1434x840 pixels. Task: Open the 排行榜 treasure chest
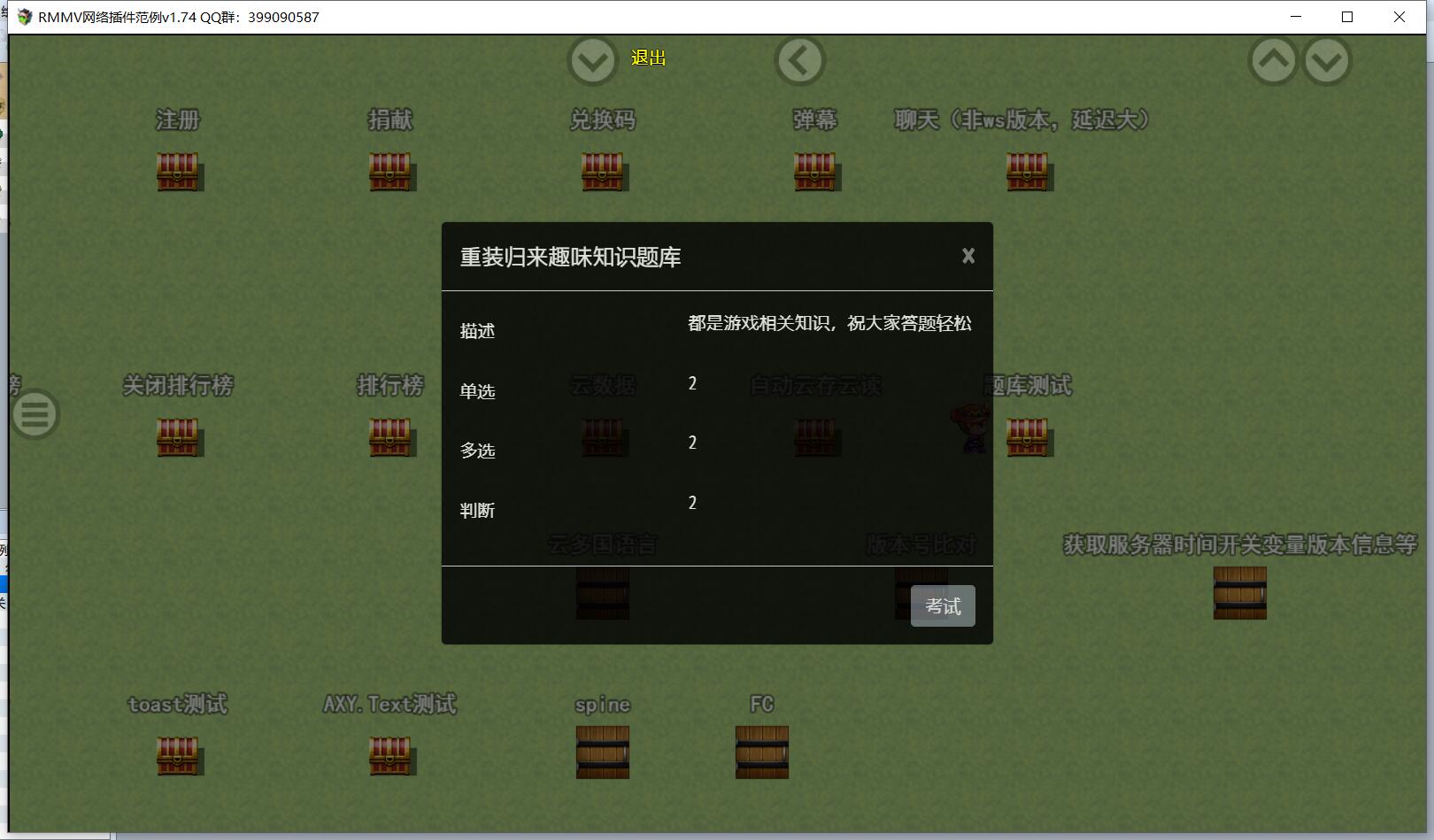391,437
